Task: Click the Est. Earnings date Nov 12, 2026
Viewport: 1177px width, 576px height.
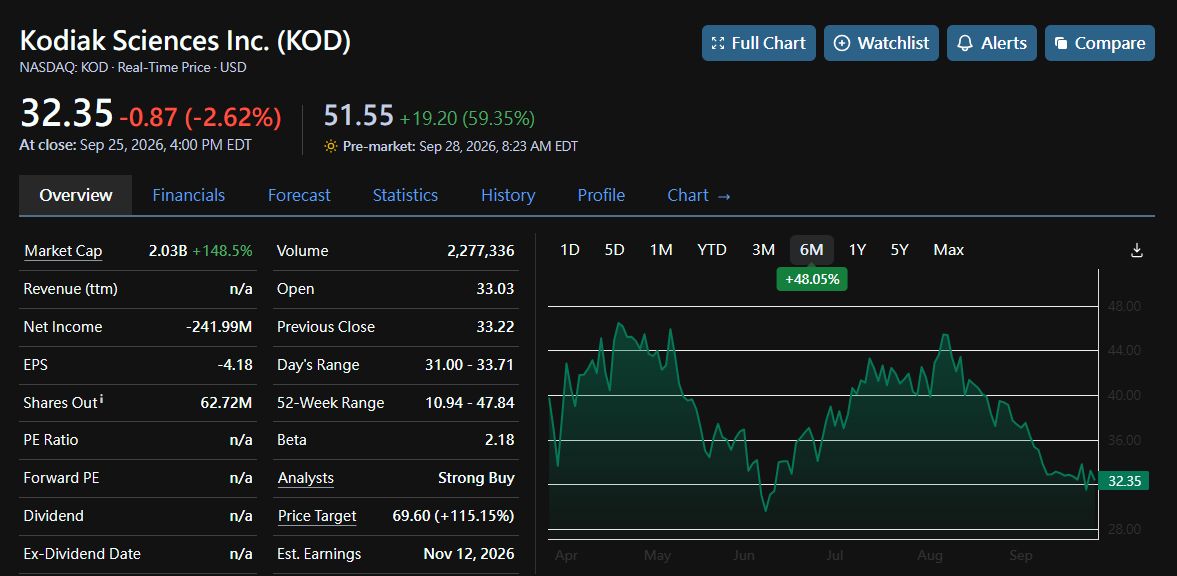Action: [469, 554]
